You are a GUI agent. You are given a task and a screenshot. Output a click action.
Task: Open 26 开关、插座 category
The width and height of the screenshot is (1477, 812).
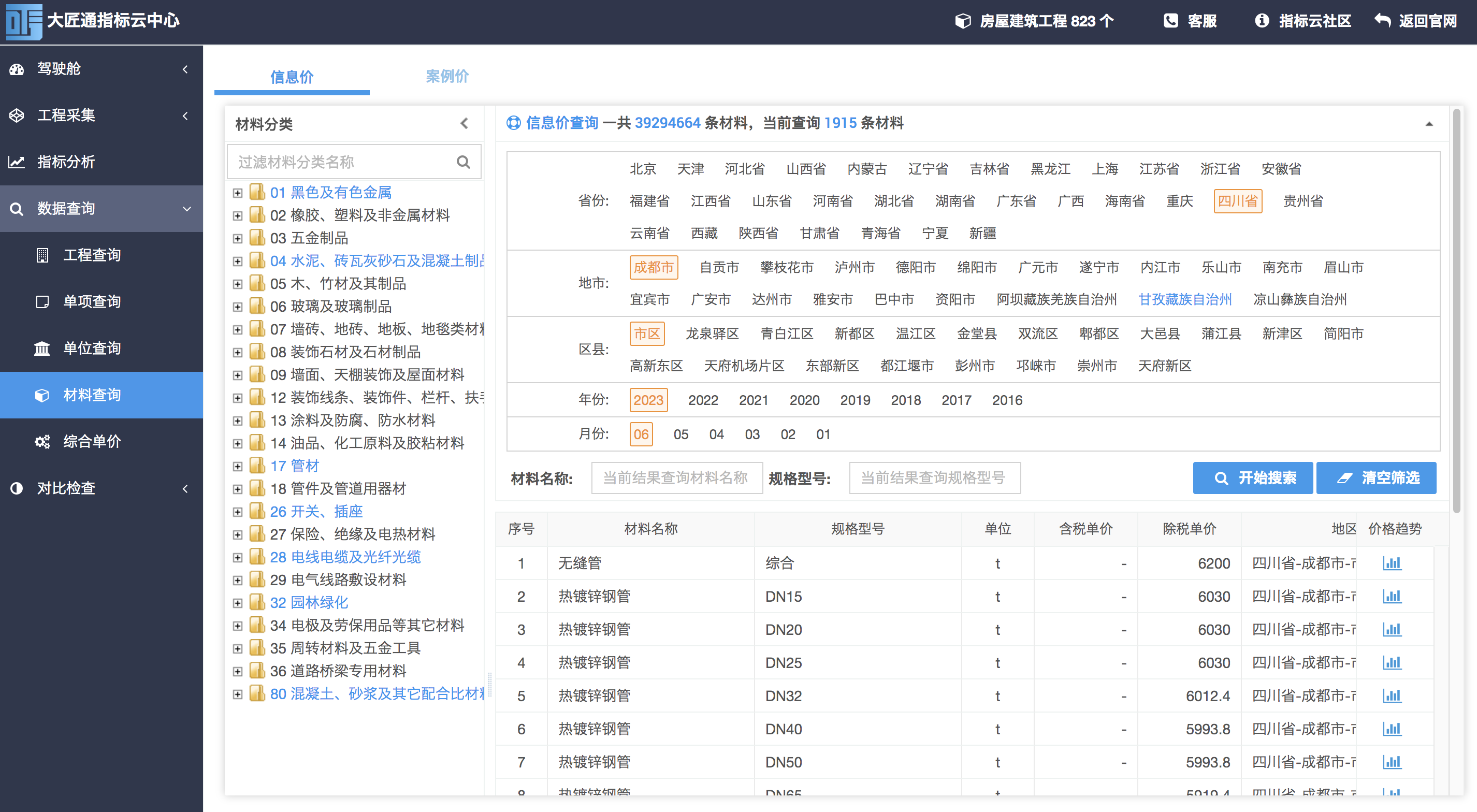pyautogui.click(x=316, y=512)
